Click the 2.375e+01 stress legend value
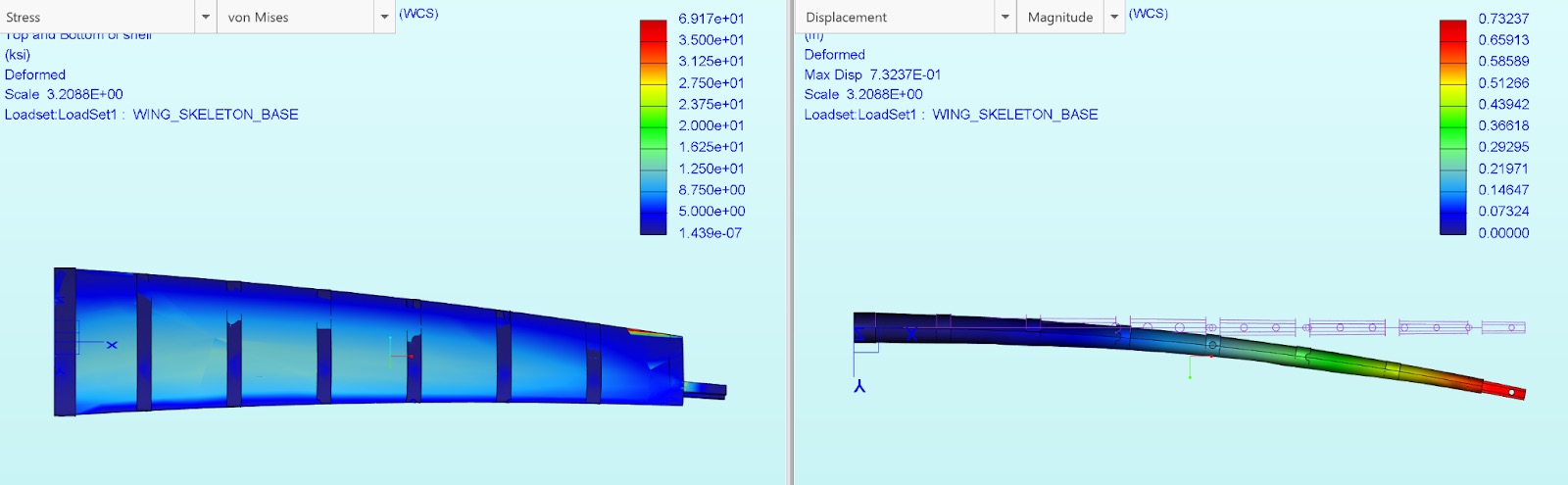1568x485 pixels. [711, 104]
